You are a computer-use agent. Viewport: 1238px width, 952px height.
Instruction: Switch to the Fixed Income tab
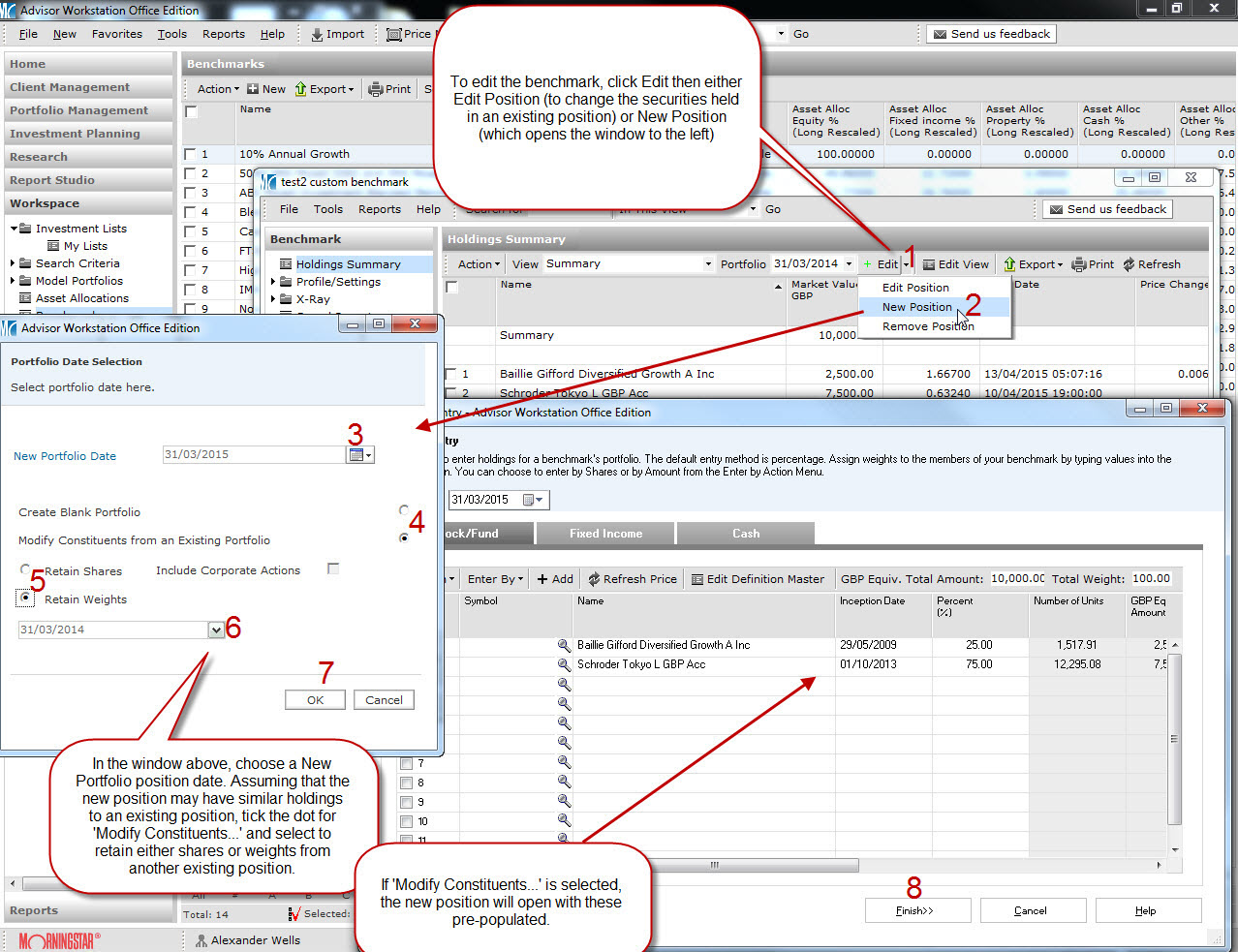point(605,534)
